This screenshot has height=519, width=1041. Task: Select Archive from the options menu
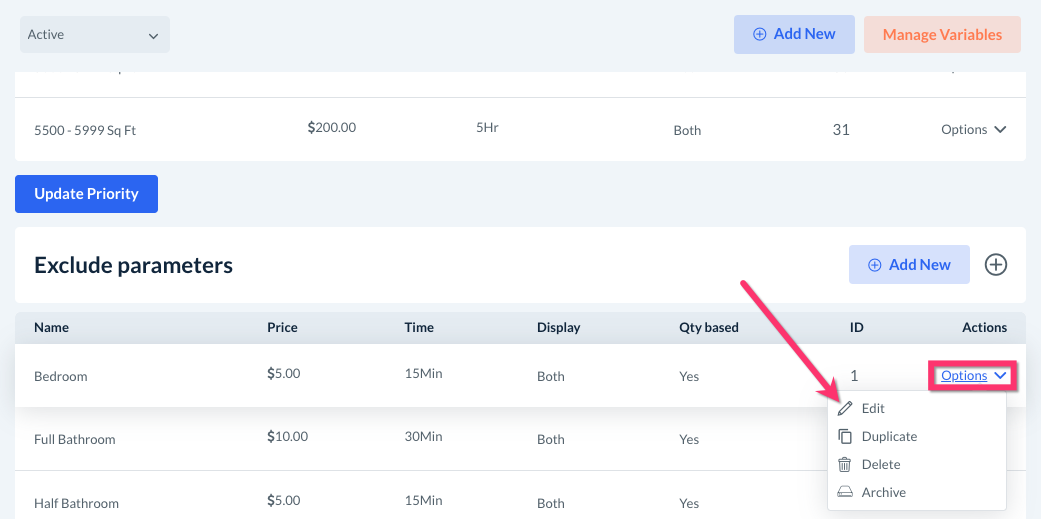click(x=883, y=492)
